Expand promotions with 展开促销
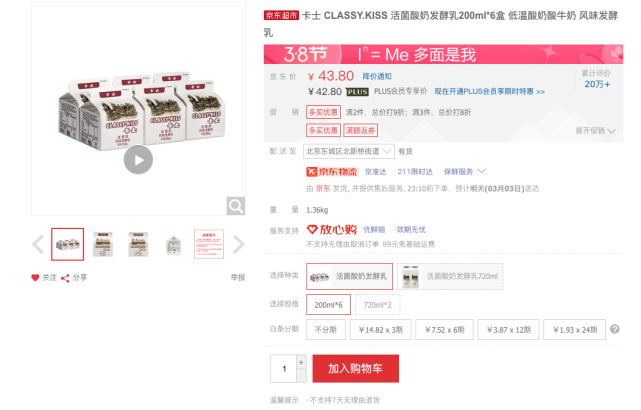641x410 pixels. 595,131
